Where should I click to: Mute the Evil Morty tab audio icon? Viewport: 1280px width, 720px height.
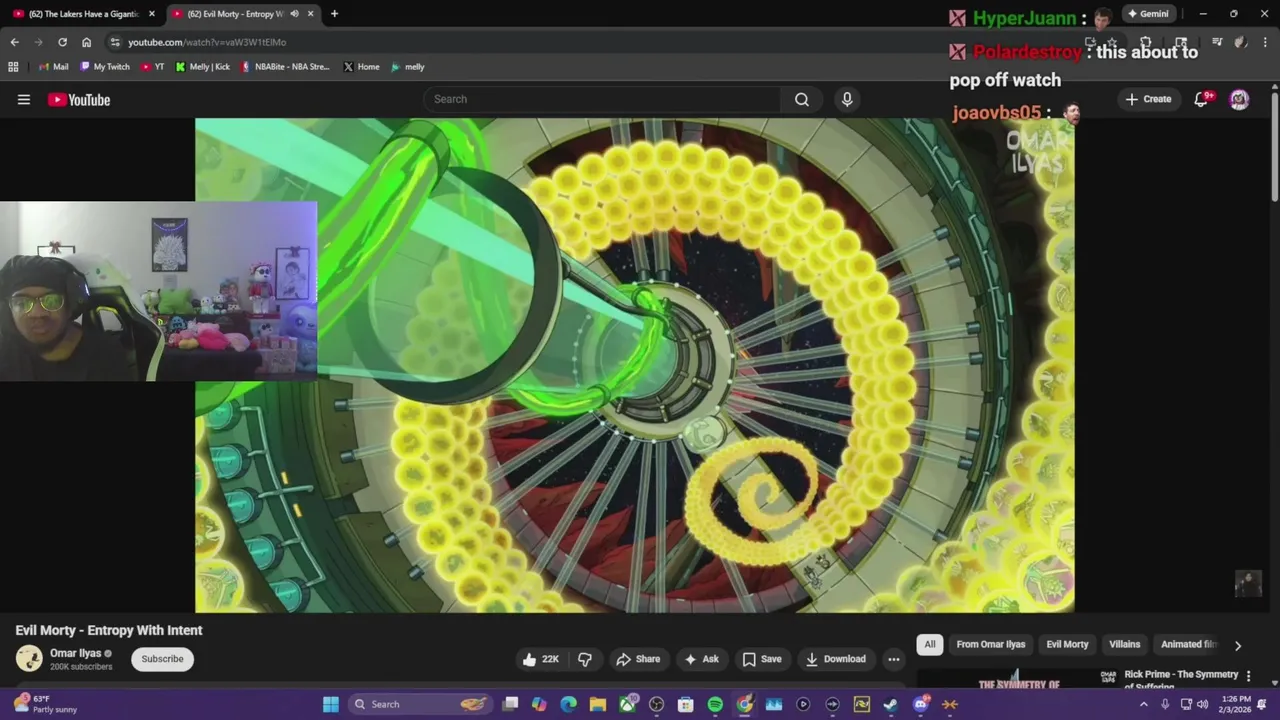[x=294, y=14]
